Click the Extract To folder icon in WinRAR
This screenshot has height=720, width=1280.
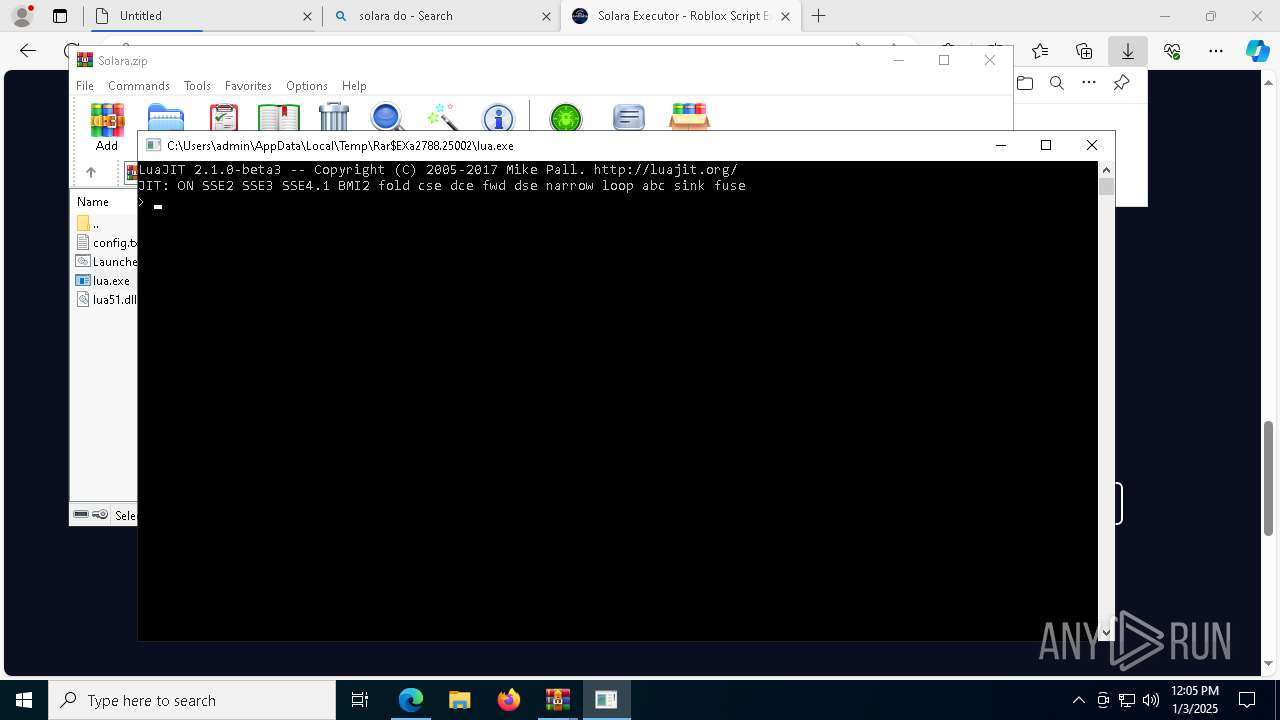[x=166, y=117]
